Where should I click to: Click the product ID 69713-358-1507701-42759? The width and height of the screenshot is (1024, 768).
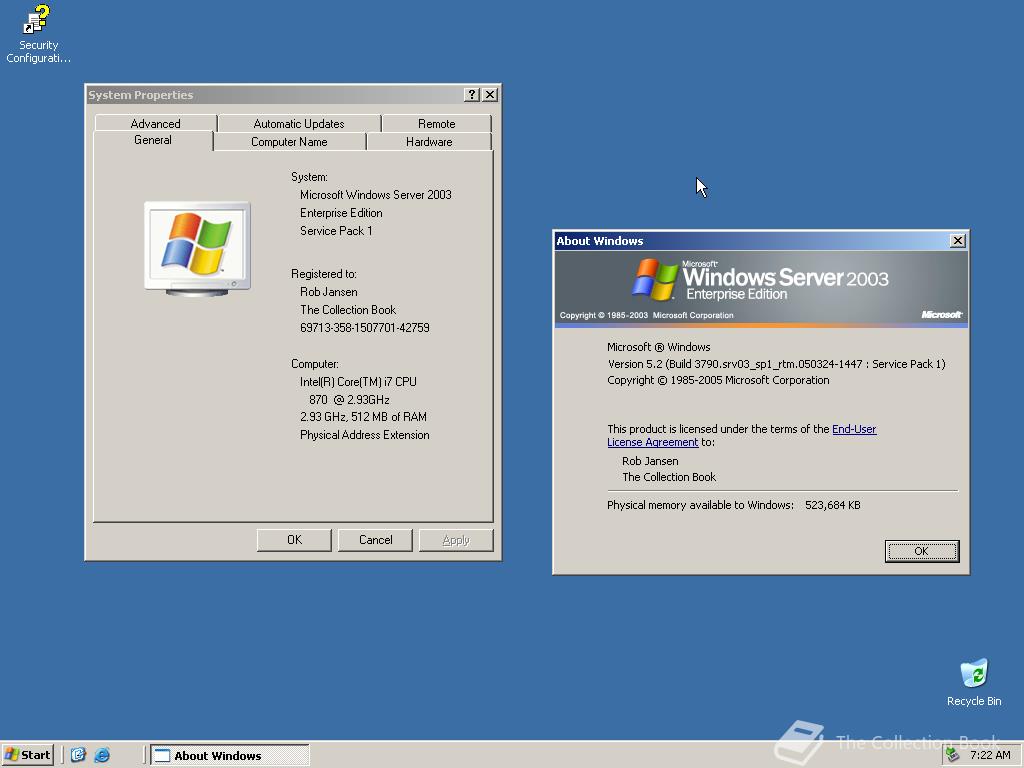(x=364, y=328)
